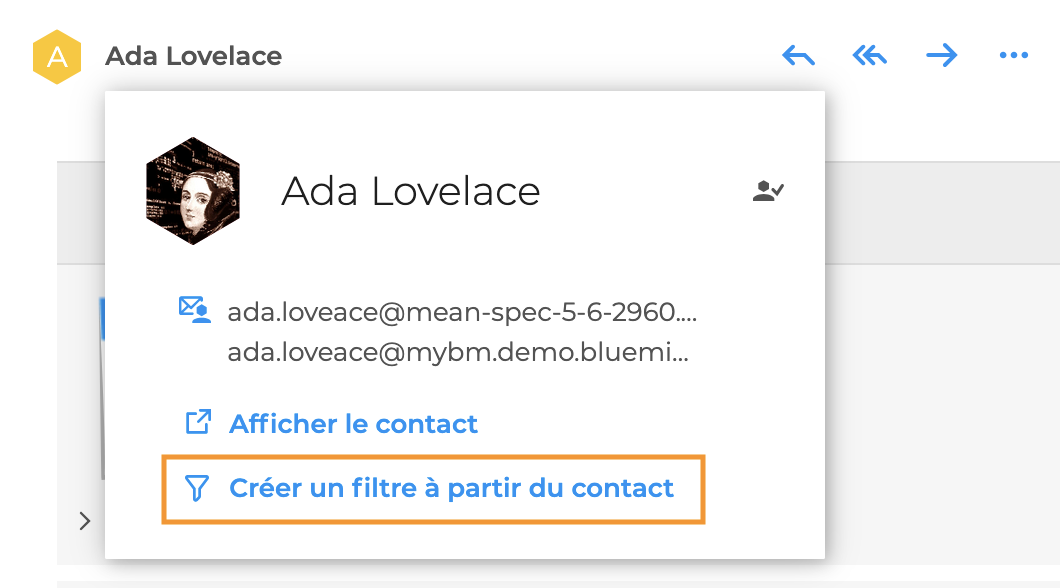
Task: Click the ada.loveace@mean-spec email address
Action: pyautogui.click(x=462, y=312)
